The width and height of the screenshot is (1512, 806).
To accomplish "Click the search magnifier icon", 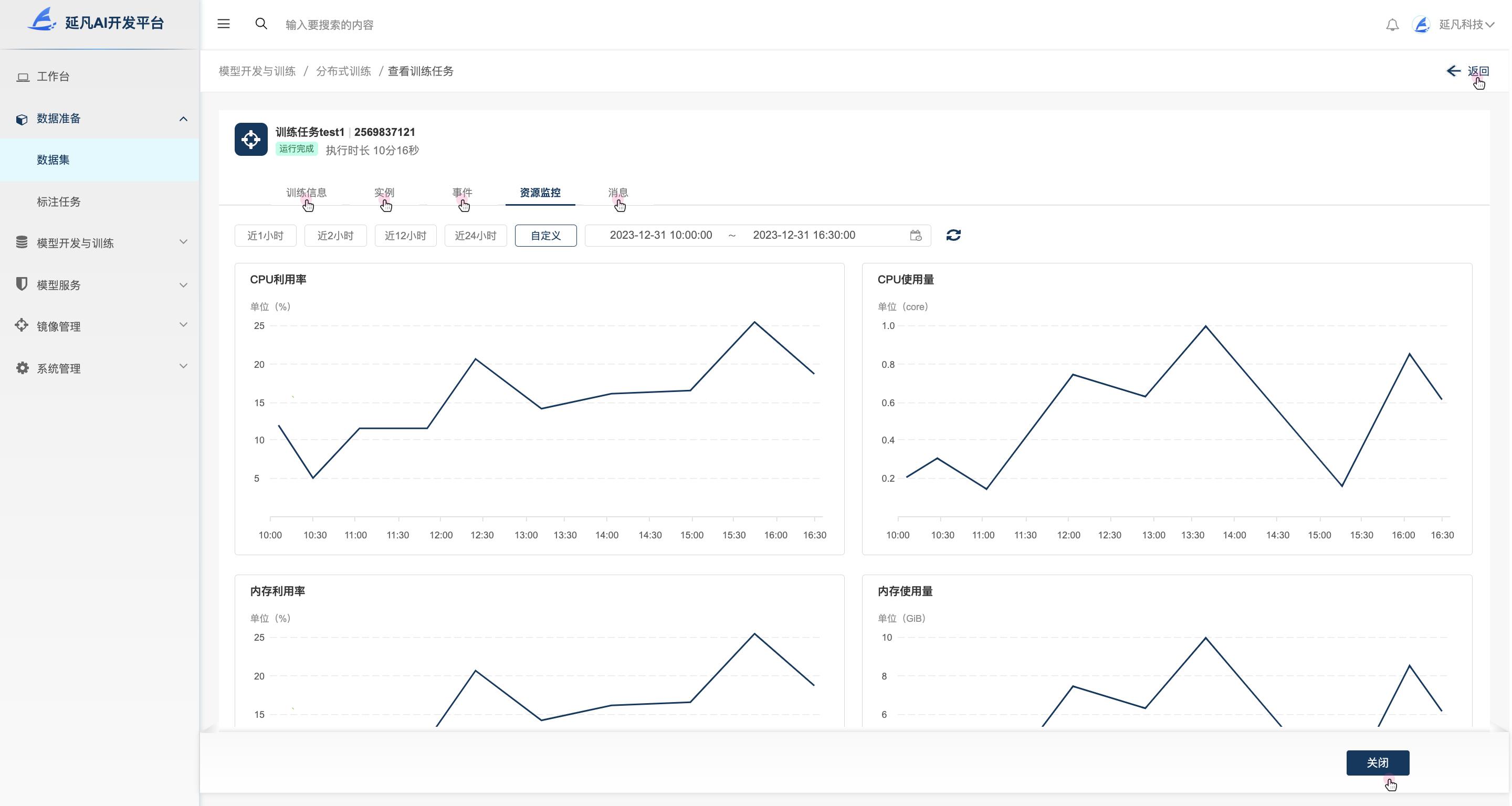I will pos(261,24).
